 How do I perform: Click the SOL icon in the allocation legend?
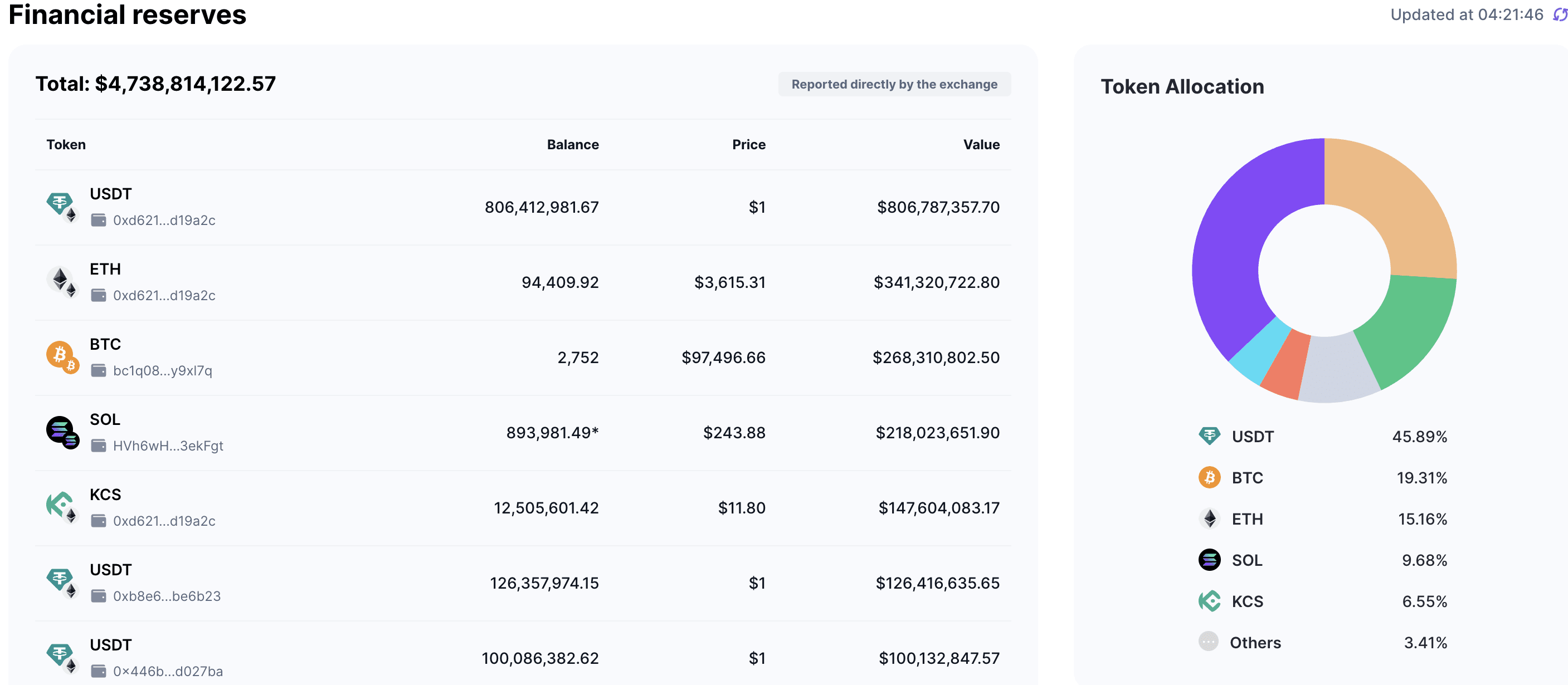pyautogui.click(x=1209, y=560)
